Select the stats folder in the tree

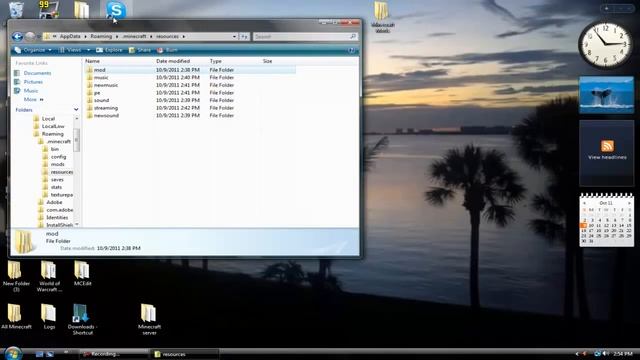click(56, 187)
